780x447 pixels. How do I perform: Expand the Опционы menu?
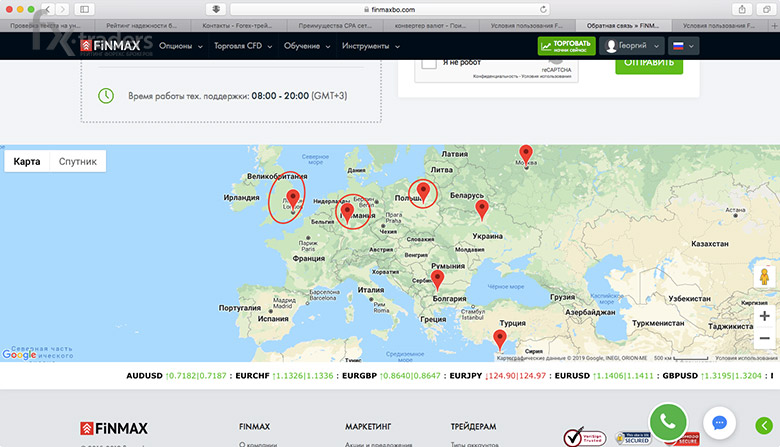(x=181, y=46)
